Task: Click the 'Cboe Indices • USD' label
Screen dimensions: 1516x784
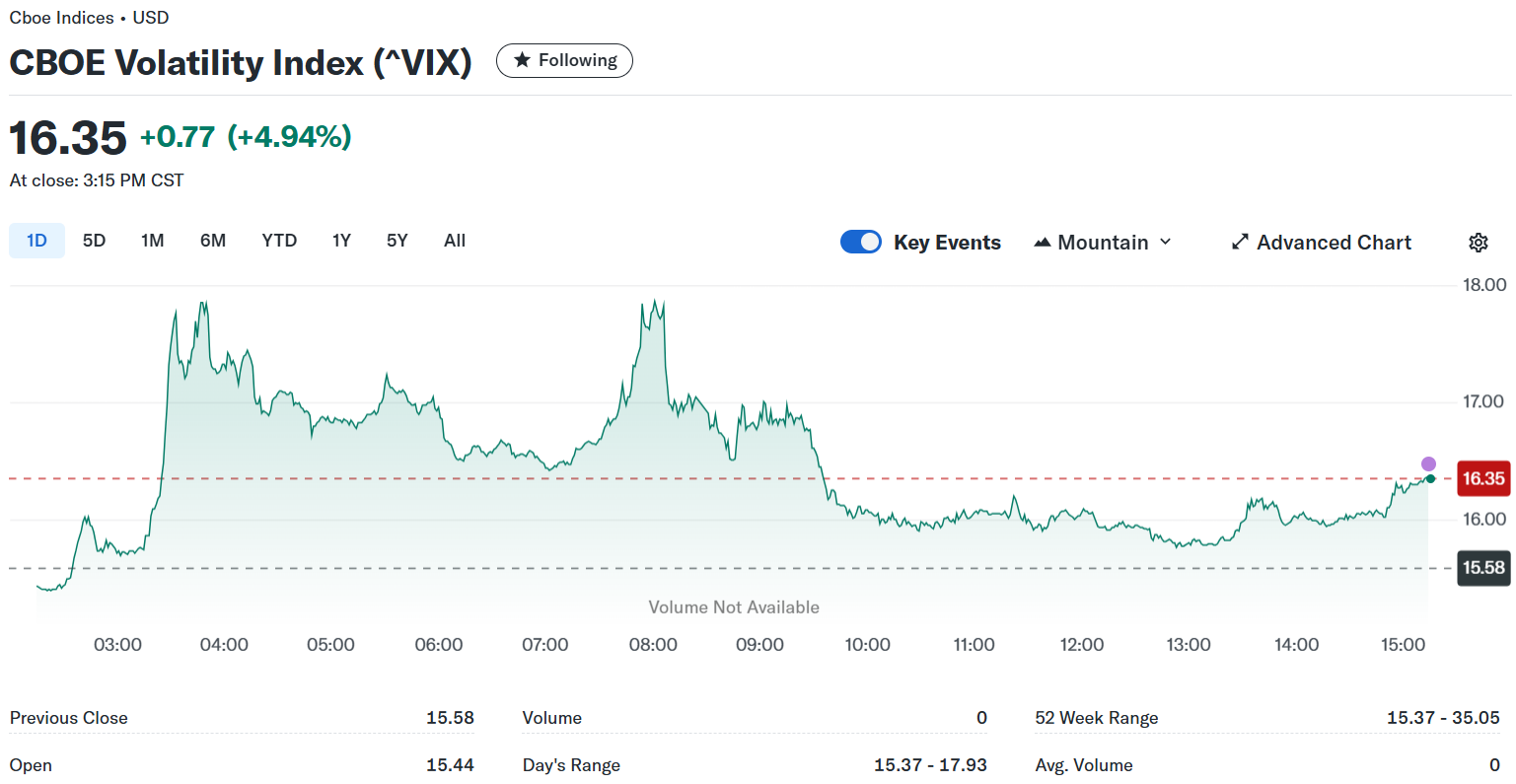Action: [89, 18]
